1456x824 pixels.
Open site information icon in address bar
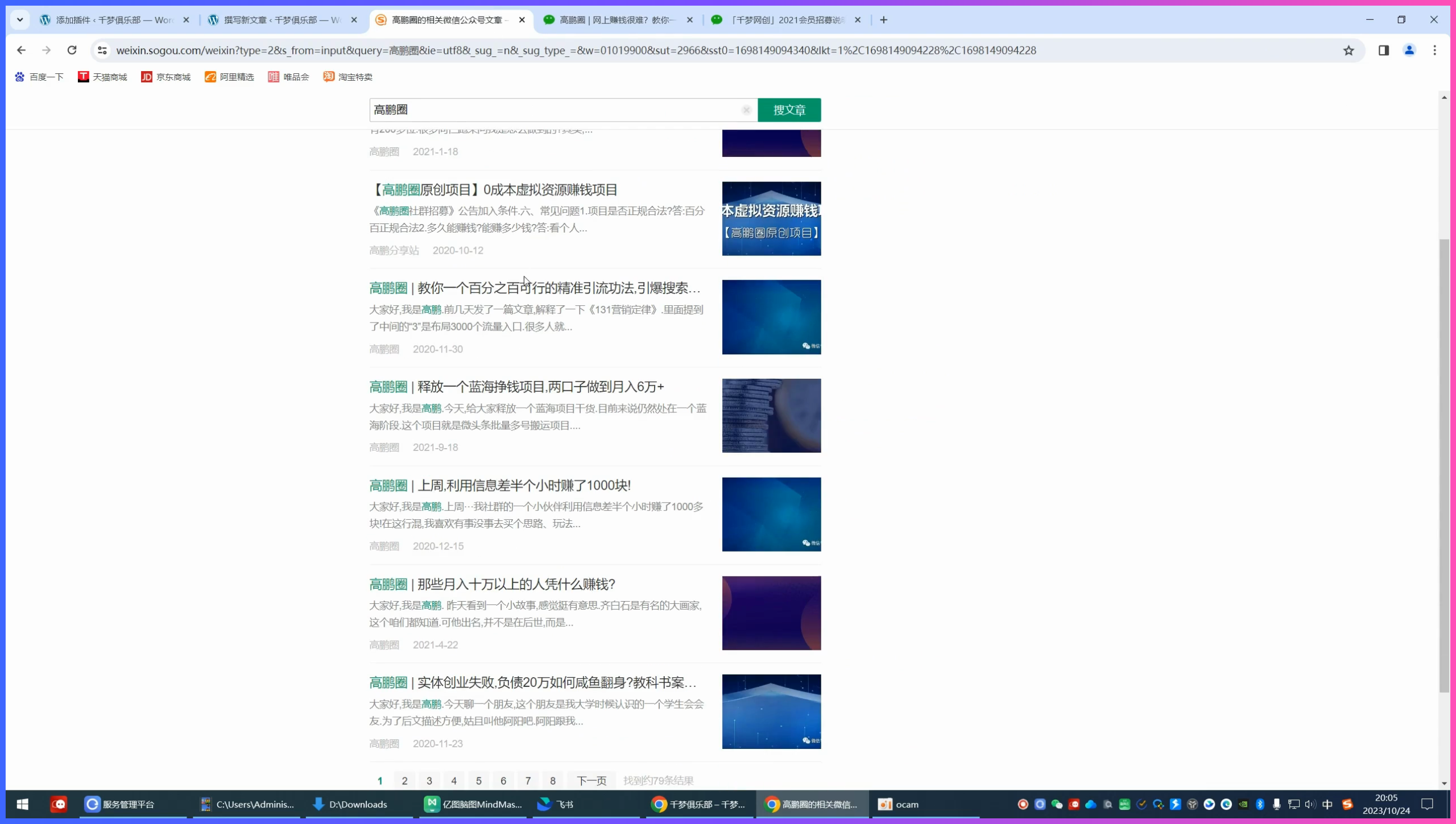(102, 50)
